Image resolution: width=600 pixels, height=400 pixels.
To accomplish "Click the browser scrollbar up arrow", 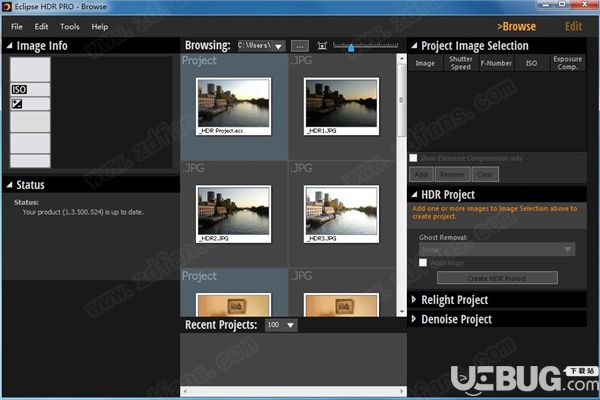I will click(401, 59).
